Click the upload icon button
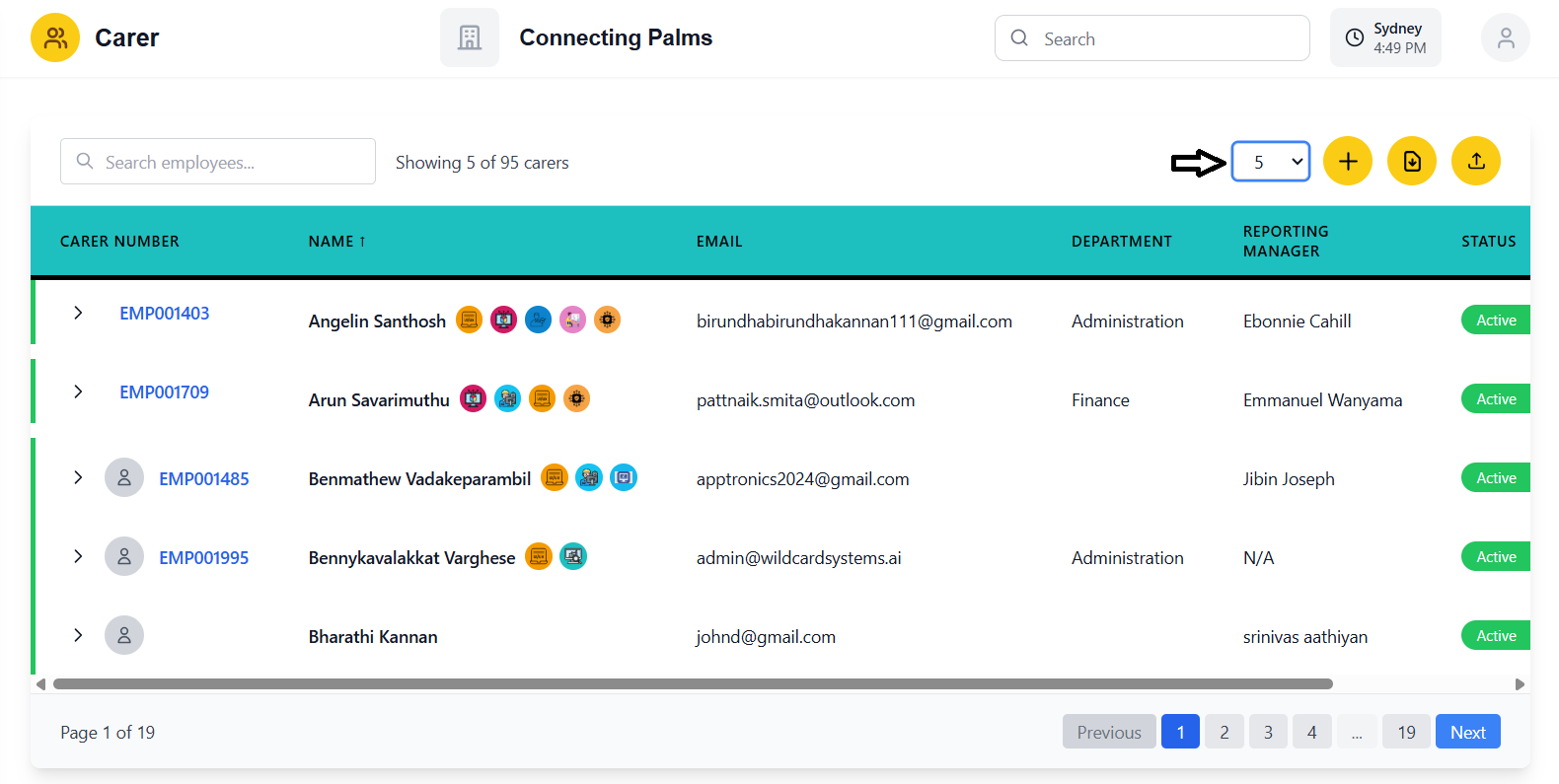 [1475, 162]
